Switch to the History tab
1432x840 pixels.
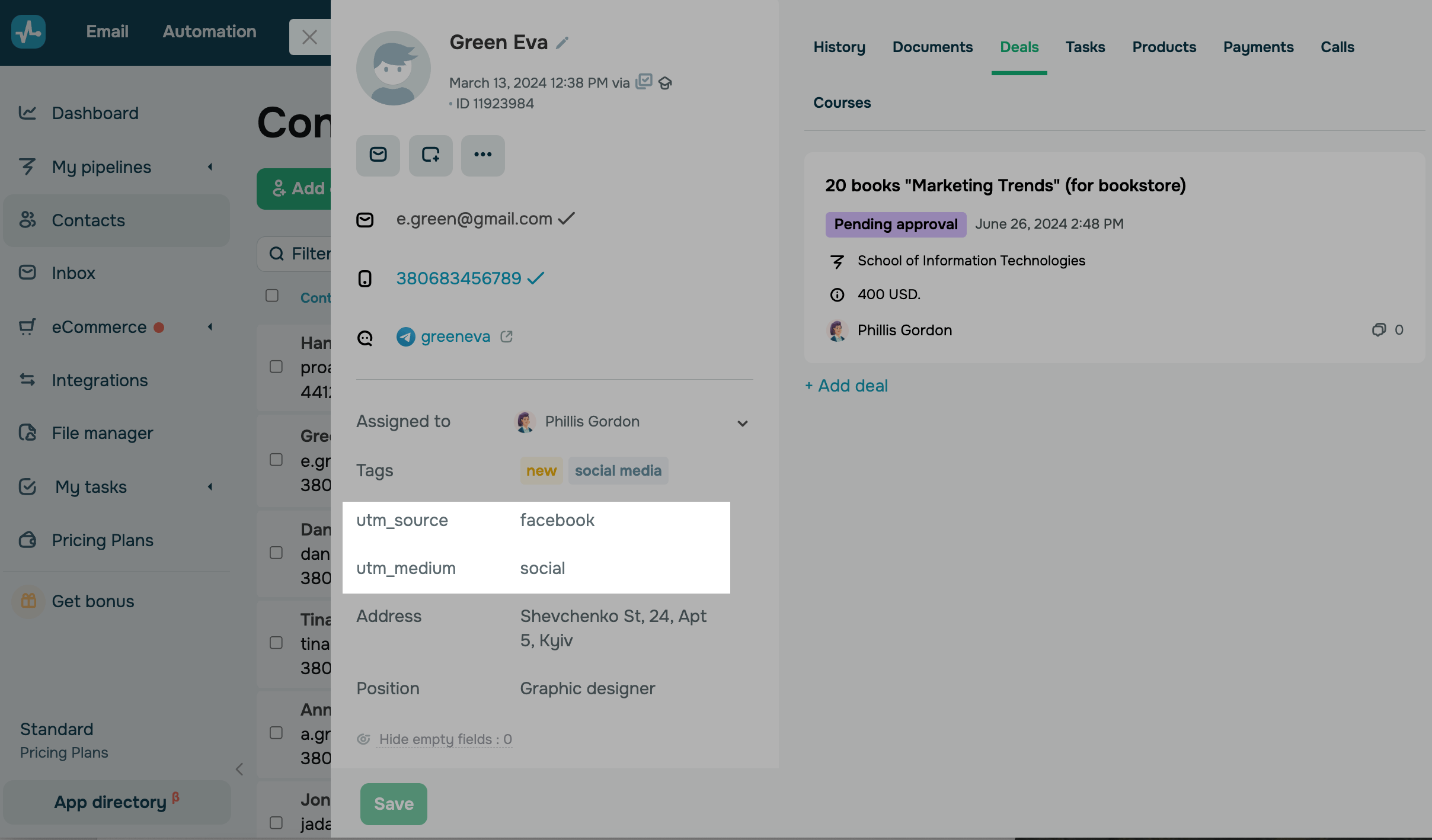pyautogui.click(x=839, y=47)
